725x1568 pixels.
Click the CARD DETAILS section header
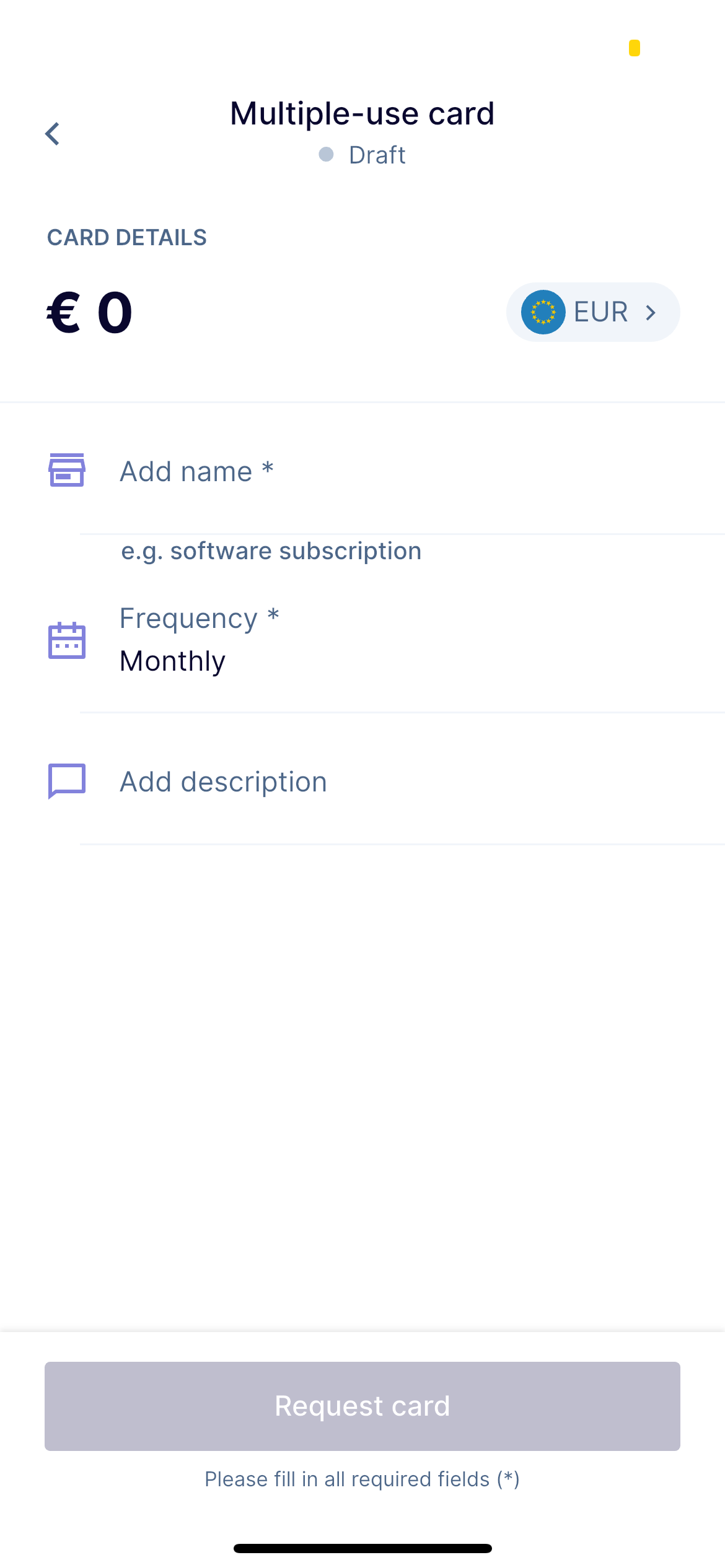127,238
